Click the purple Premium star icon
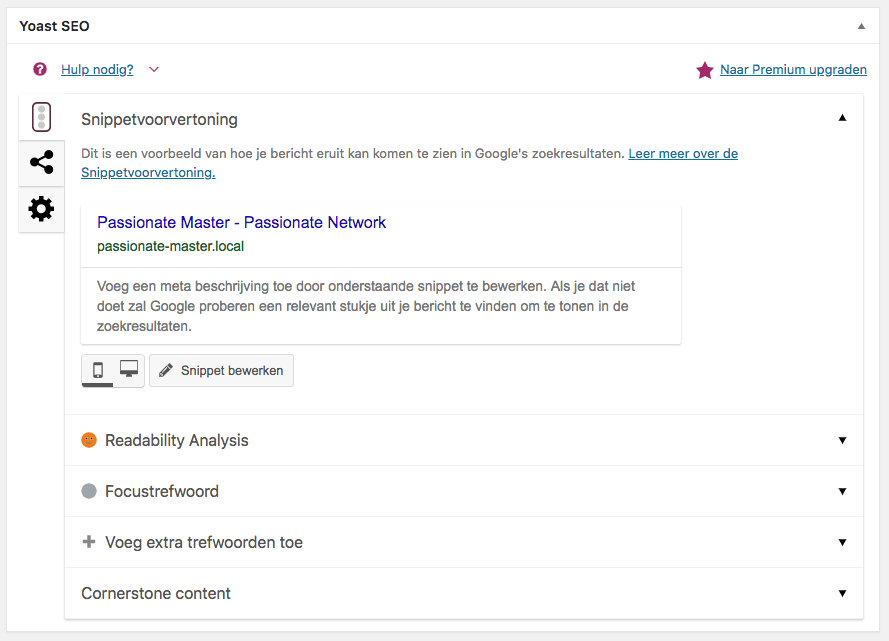889x641 pixels. tap(705, 70)
